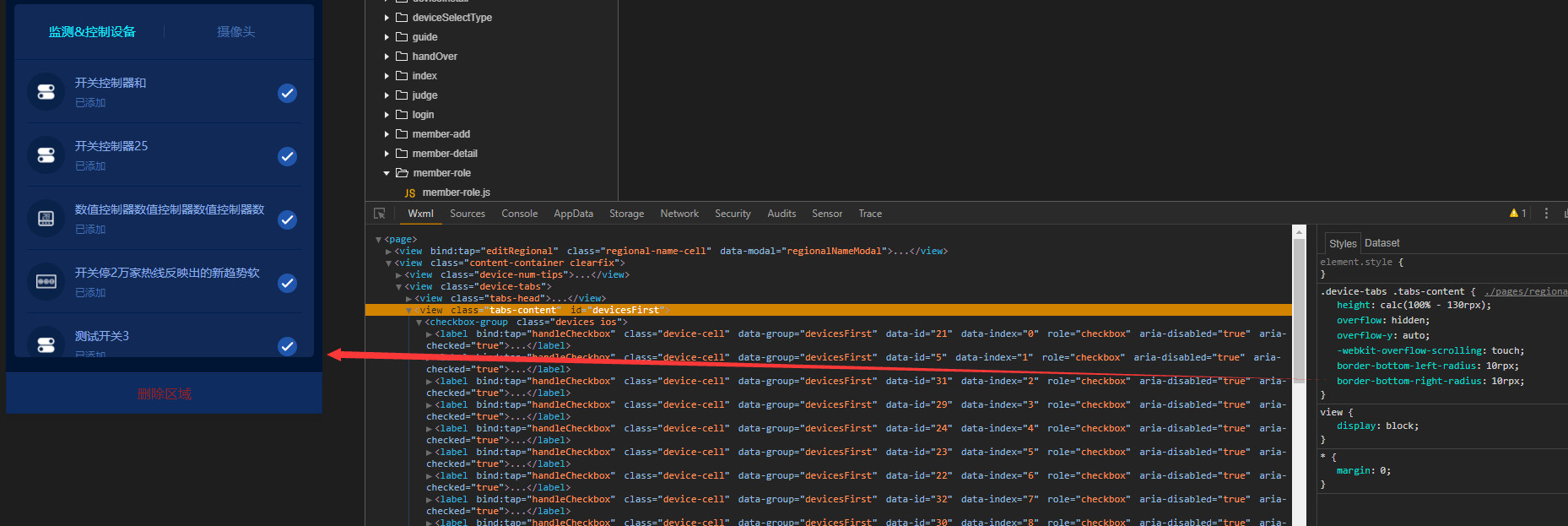Open the ./pages/regiona stylesheet source link
The image size is (1568, 526).
coord(1525,291)
